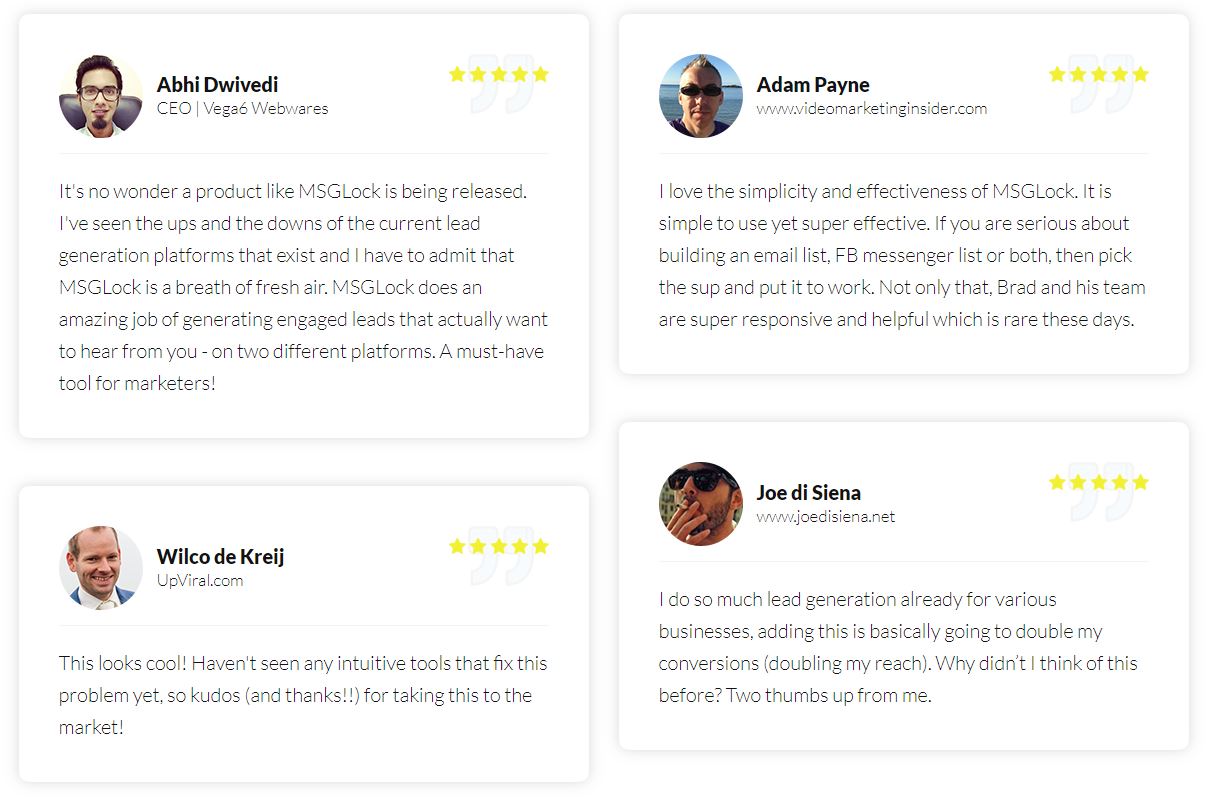Click Wilco de Kreij's profile picture

[101, 568]
